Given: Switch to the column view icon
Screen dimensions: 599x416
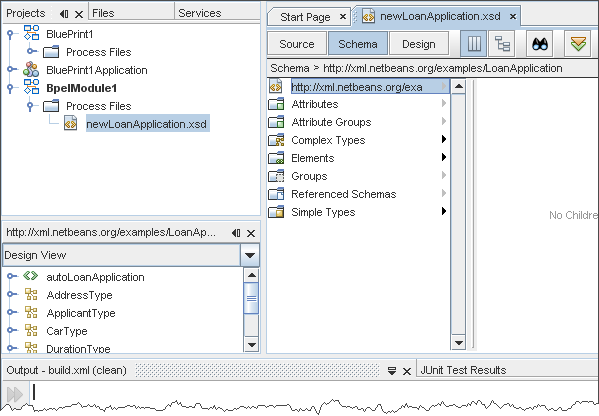Looking at the screenshot, I should tap(474, 44).
